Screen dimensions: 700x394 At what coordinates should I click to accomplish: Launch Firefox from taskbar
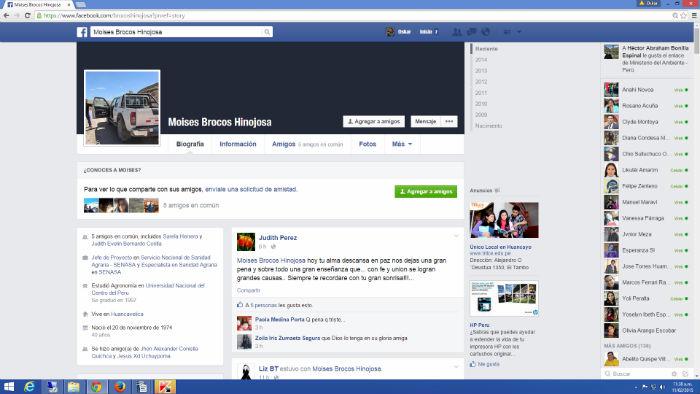tap(119, 386)
